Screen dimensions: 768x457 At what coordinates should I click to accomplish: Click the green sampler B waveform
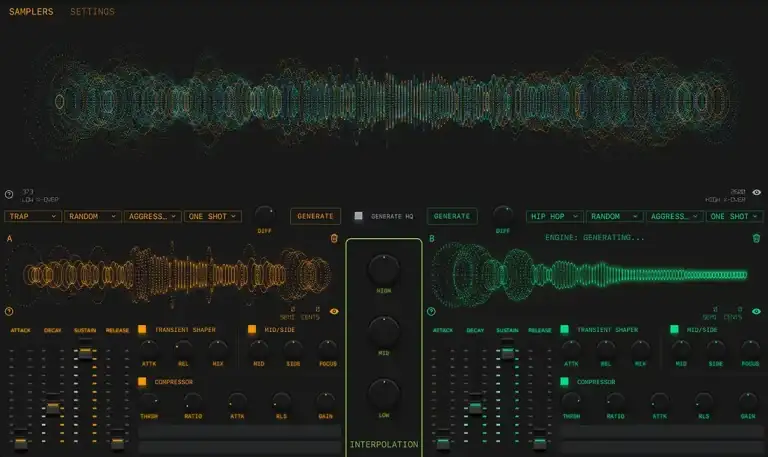click(590, 274)
